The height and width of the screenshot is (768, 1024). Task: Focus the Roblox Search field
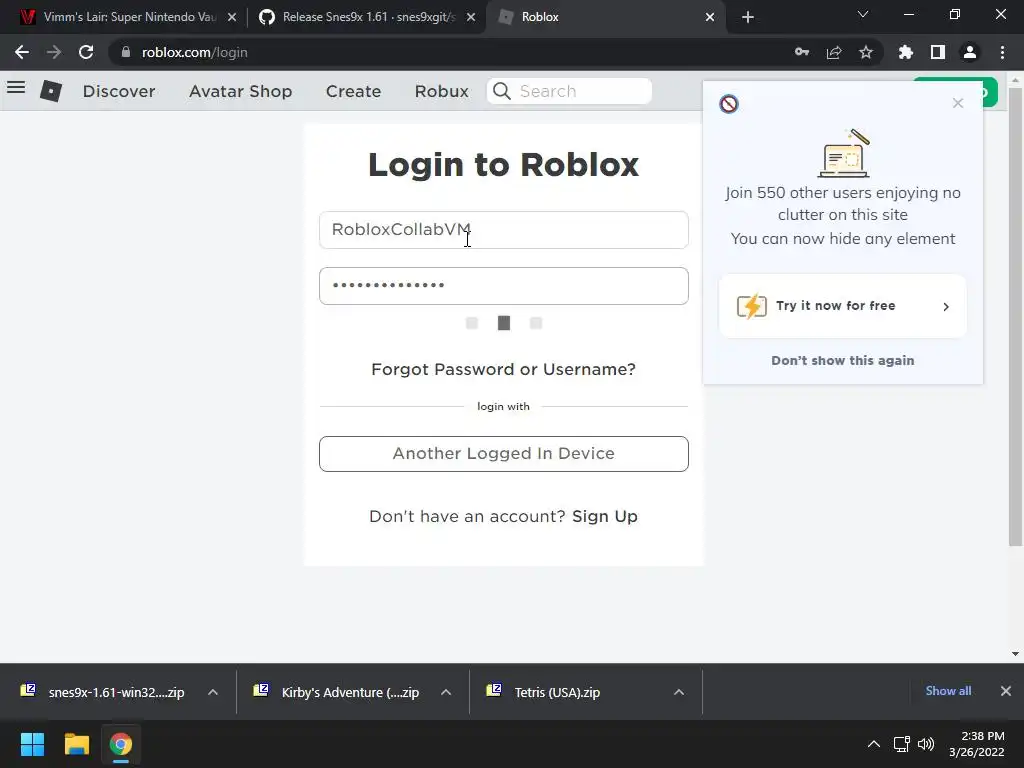point(569,91)
